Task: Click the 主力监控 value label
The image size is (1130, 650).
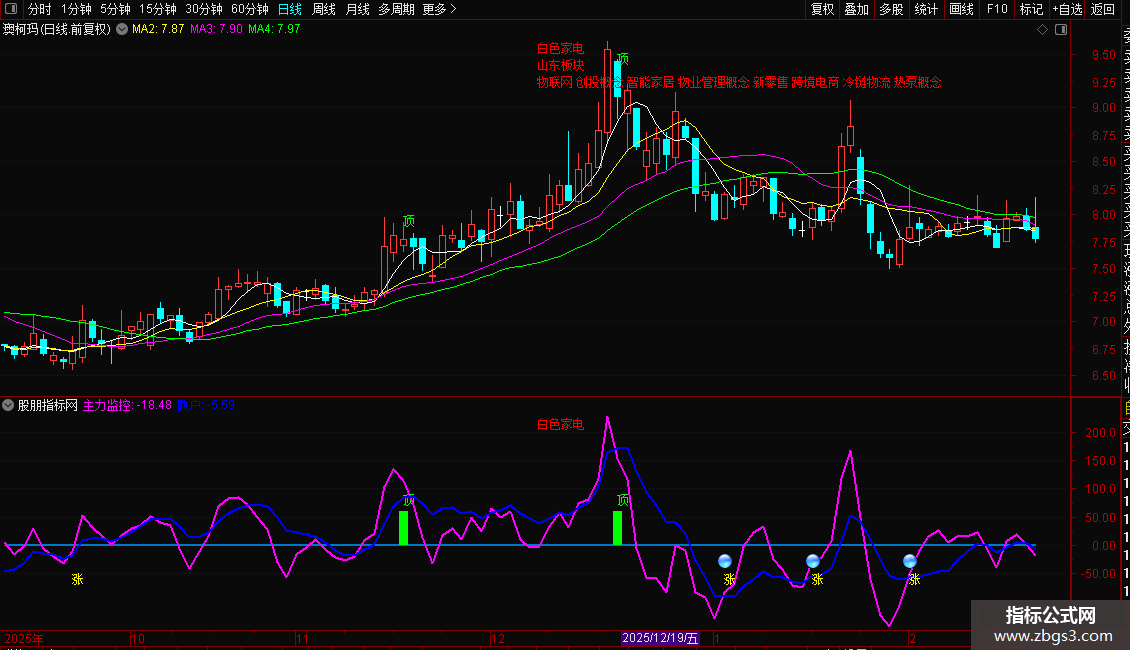Action: coord(128,405)
